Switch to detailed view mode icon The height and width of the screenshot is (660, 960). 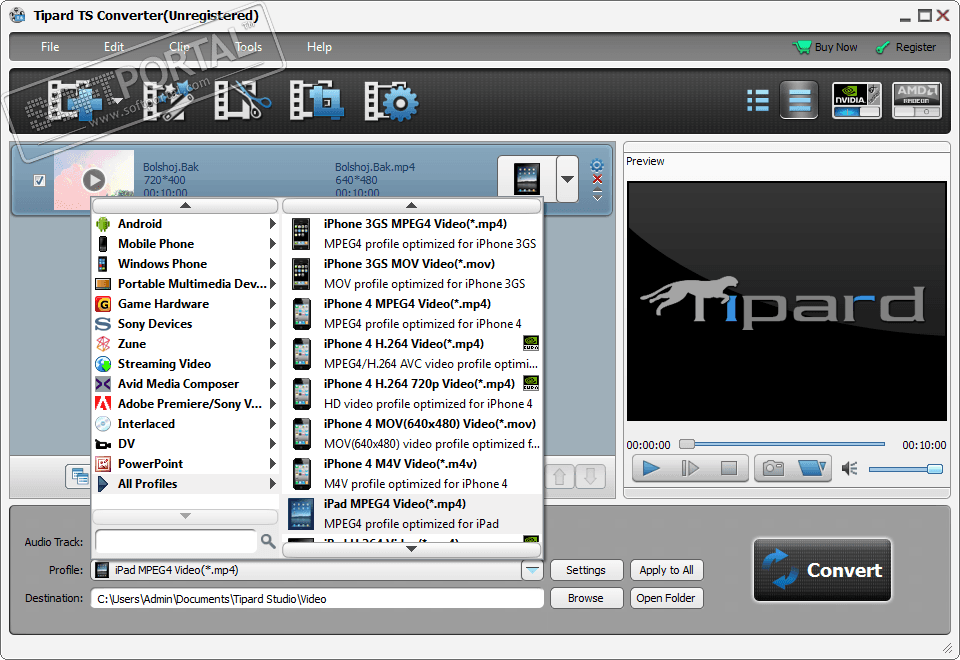coord(799,100)
